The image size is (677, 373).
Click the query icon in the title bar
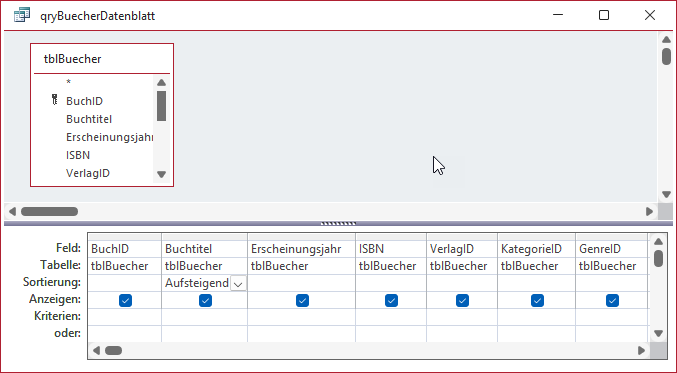[22, 15]
